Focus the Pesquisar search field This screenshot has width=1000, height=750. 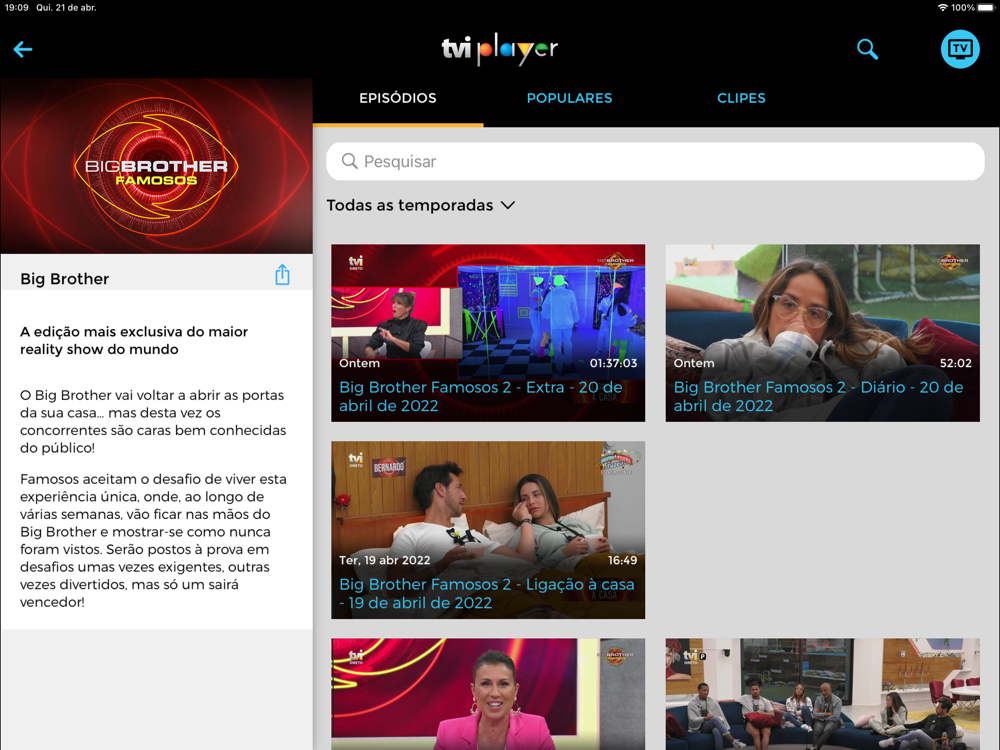tap(655, 161)
